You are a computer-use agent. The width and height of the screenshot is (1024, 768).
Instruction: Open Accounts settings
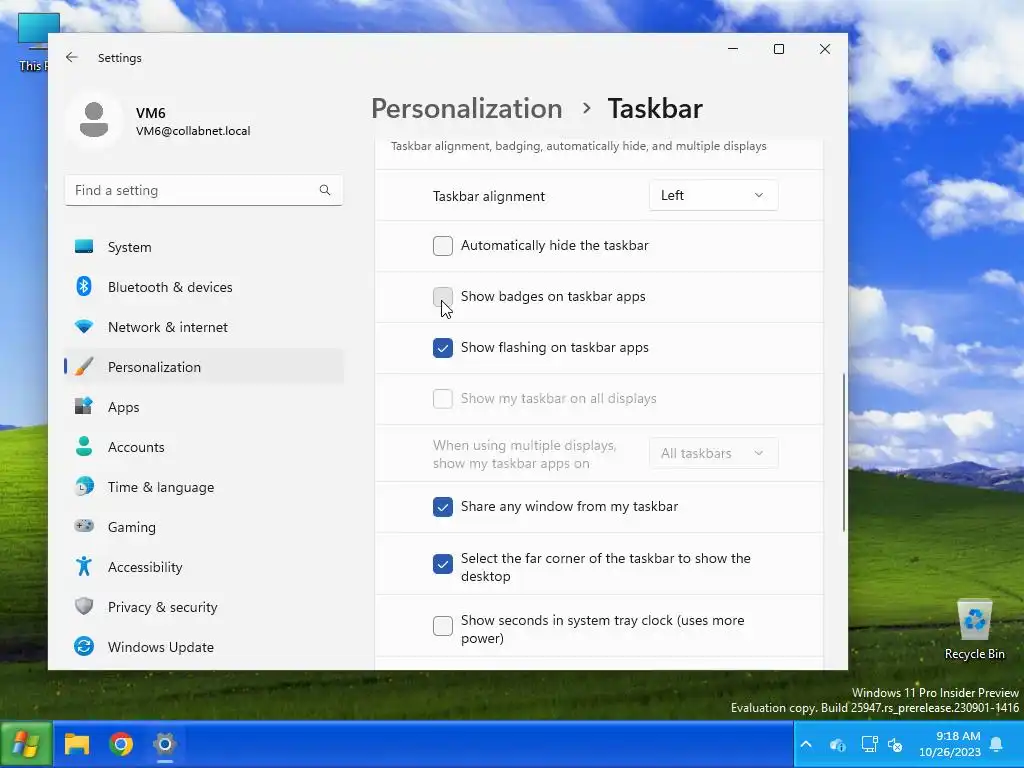pyautogui.click(x=204, y=447)
